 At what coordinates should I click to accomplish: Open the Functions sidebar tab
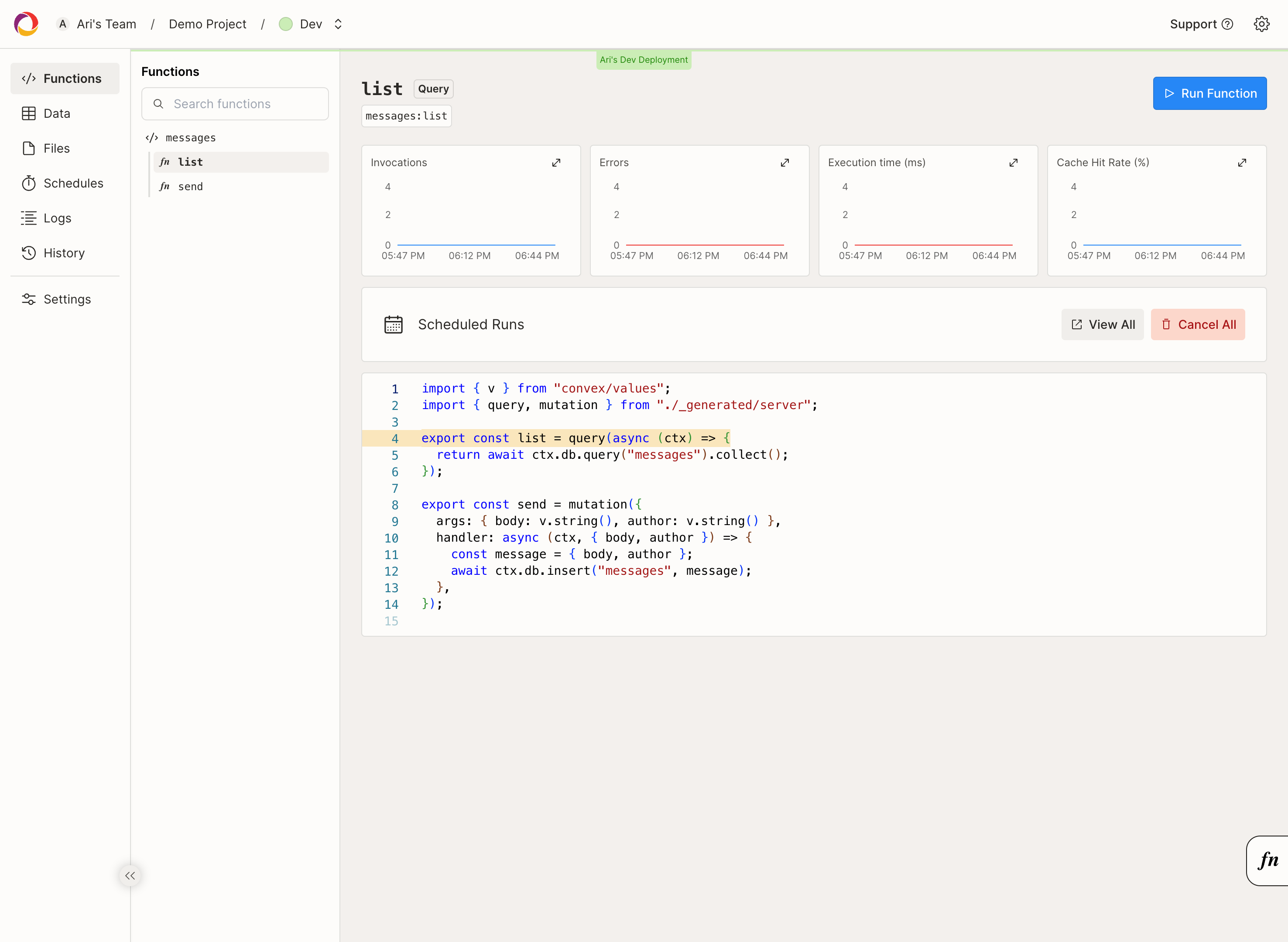pos(65,78)
